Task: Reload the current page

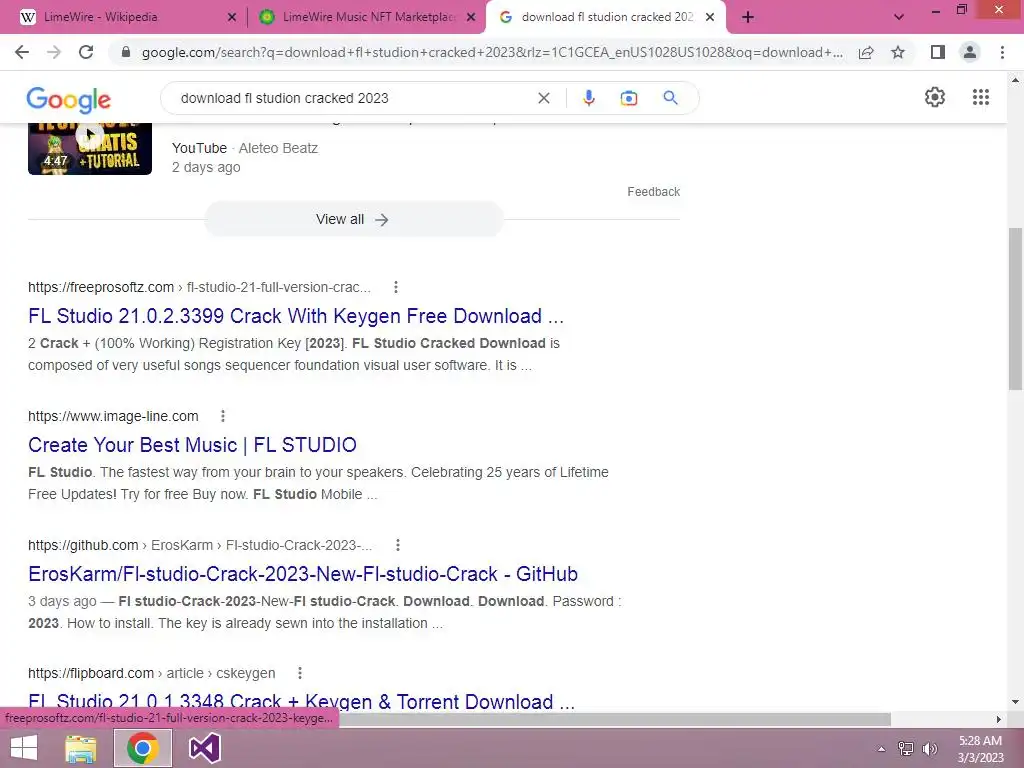Action: [x=86, y=52]
